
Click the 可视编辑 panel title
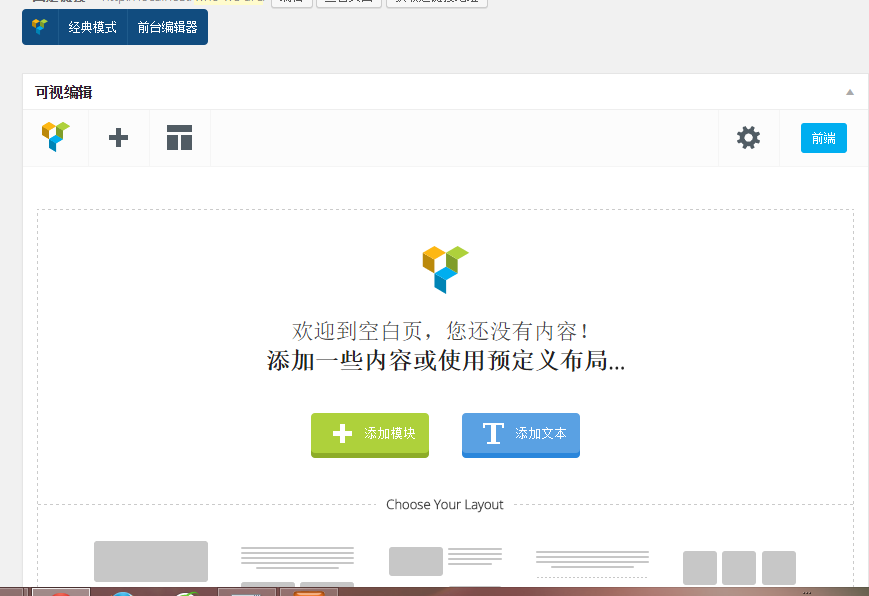64,92
